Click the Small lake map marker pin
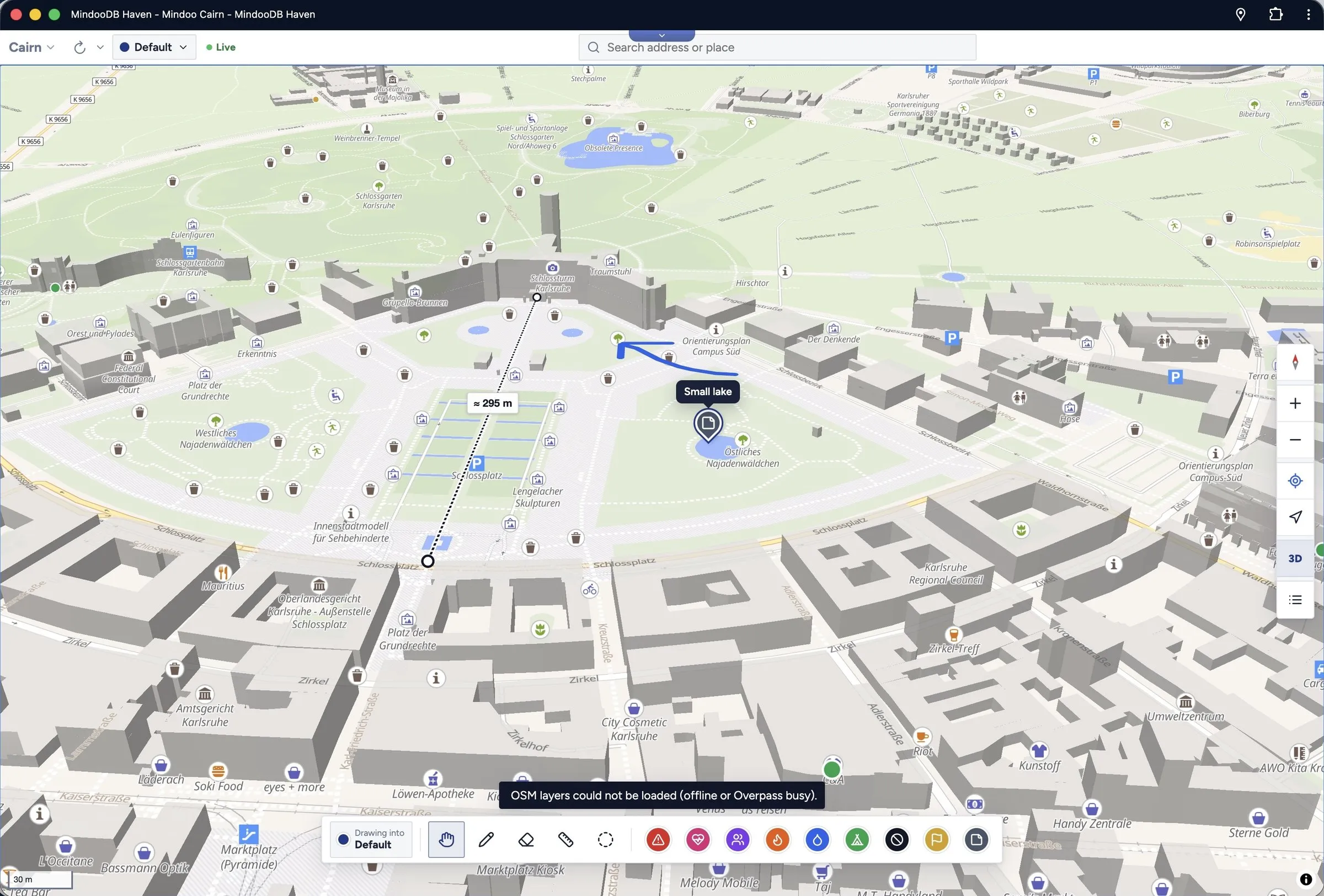Viewport: 1324px width, 896px height. pos(708,425)
